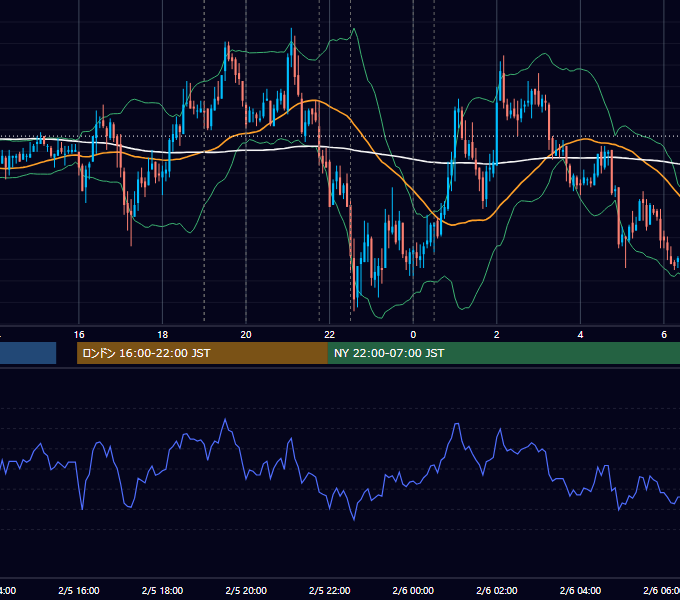Select the 6 hour label on the upper axis

click(x=664, y=335)
